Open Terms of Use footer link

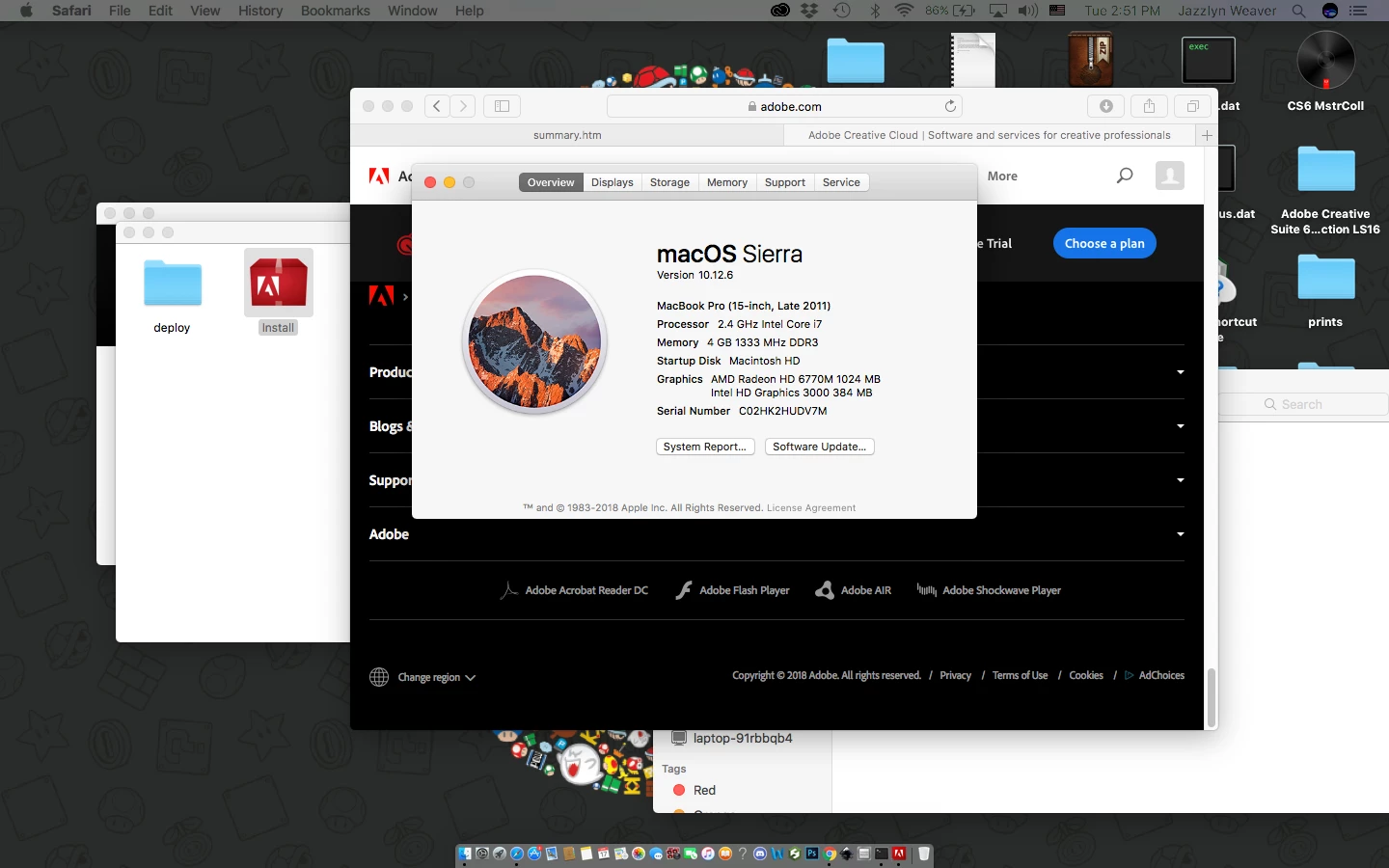(x=1020, y=675)
